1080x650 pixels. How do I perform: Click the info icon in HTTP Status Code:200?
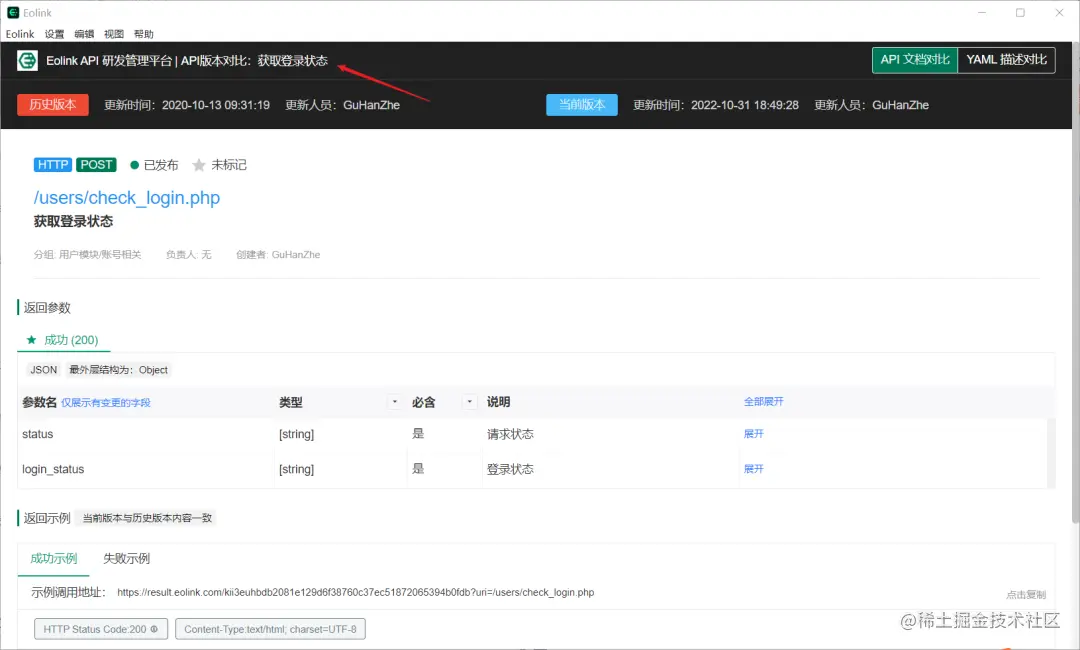pyautogui.click(x=154, y=629)
